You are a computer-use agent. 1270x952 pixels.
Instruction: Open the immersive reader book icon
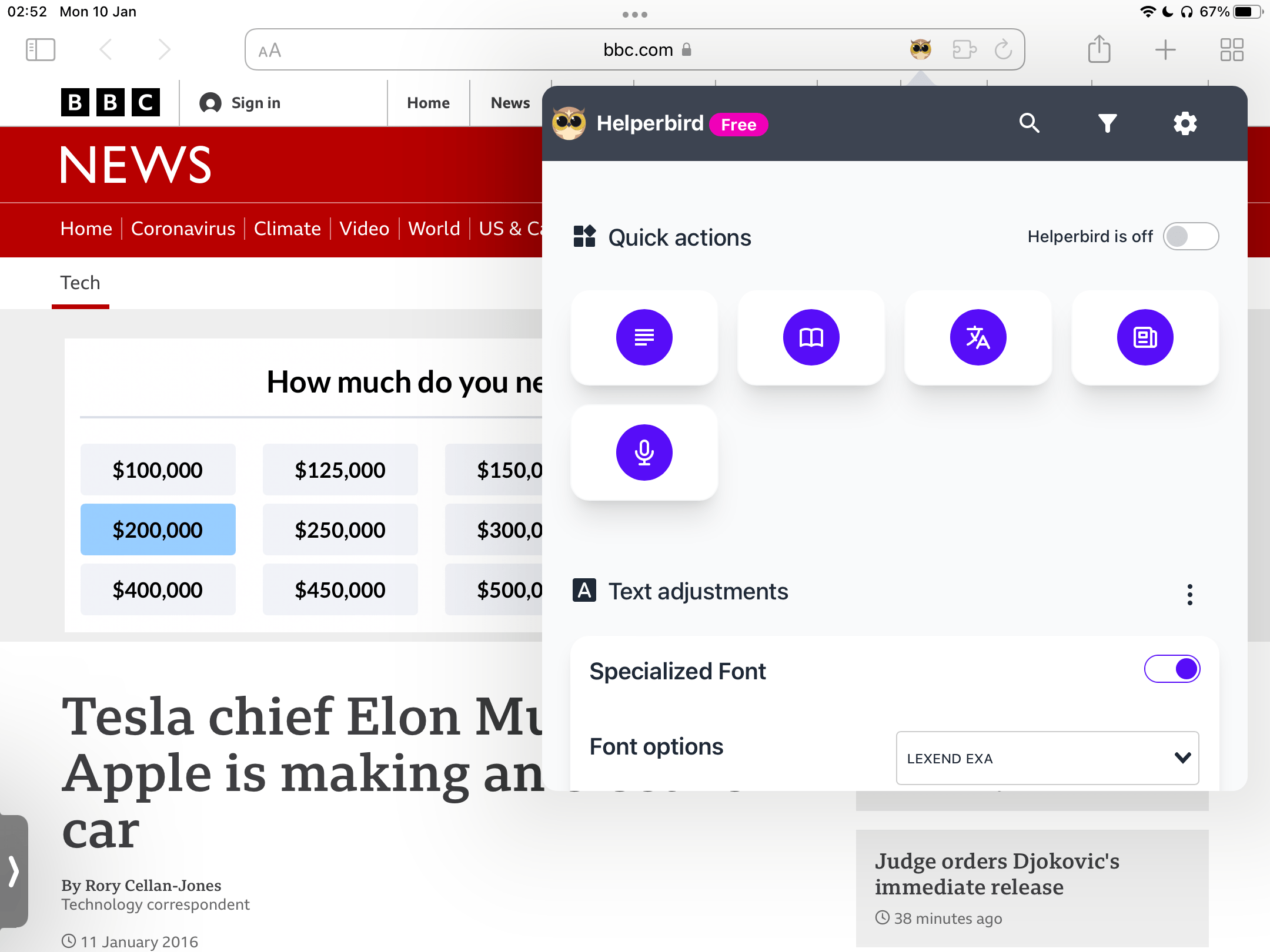(x=811, y=337)
